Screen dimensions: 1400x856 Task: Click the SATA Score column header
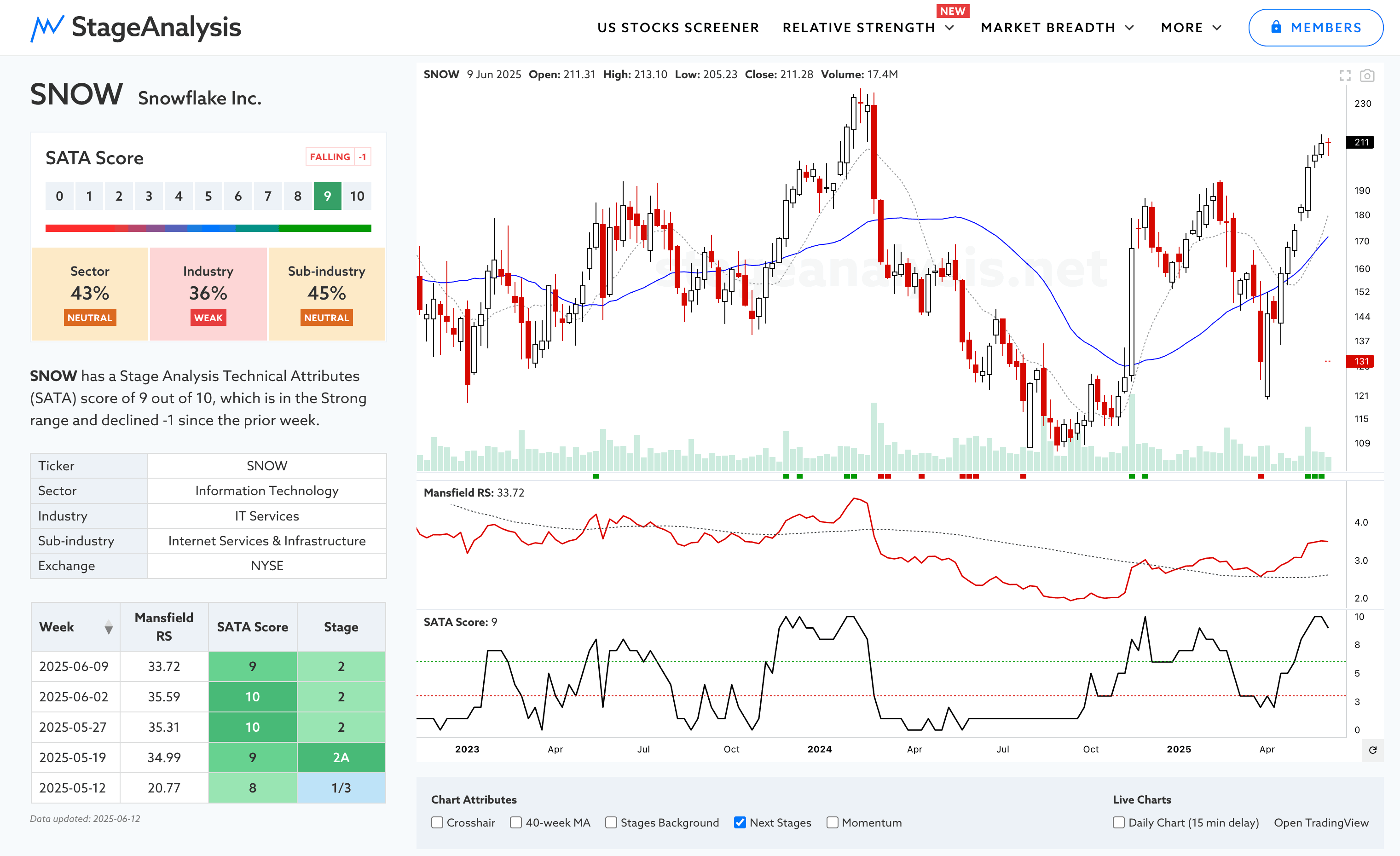[x=252, y=627]
